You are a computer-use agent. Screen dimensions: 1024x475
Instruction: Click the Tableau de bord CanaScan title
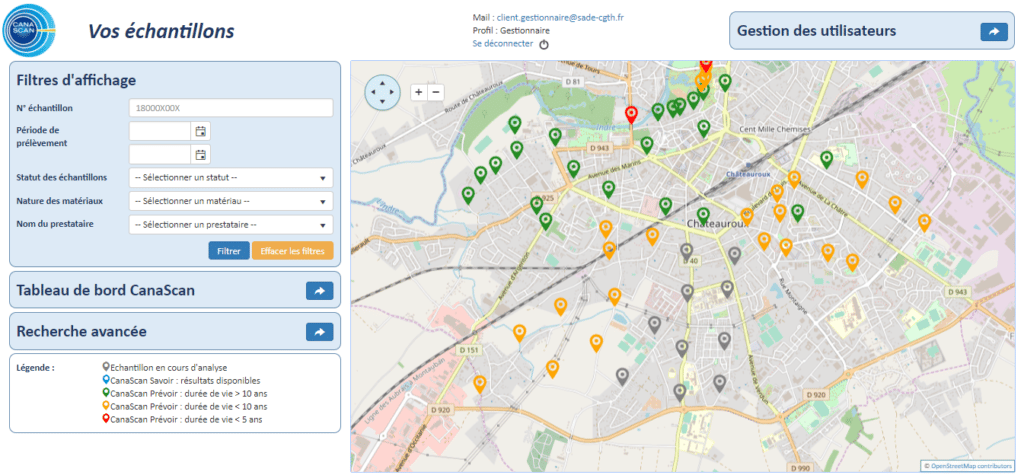coord(106,291)
